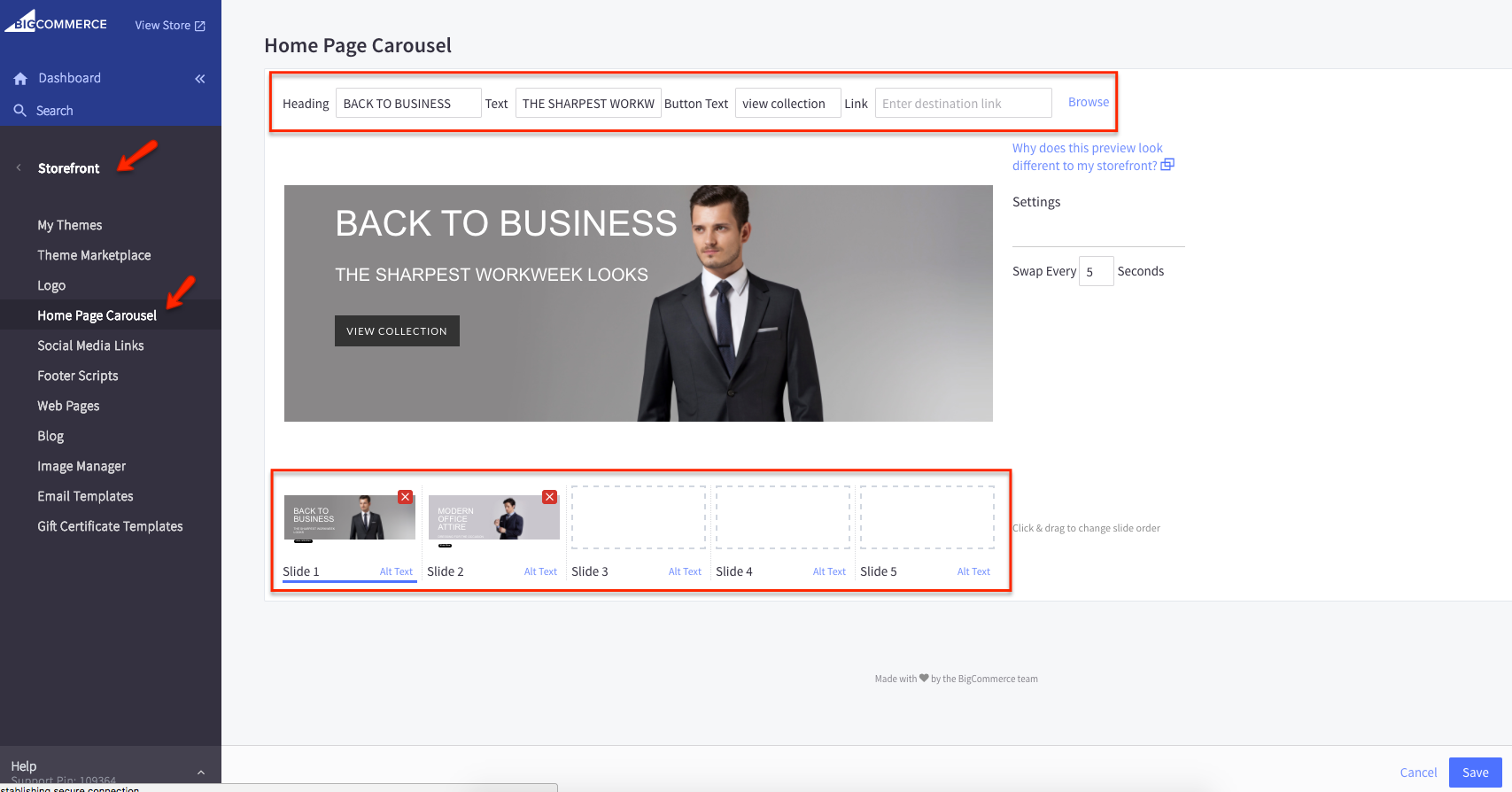Click the empty Slide 3 placeholder
This screenshot has height=792, width=1512.
tap(639, 517)
